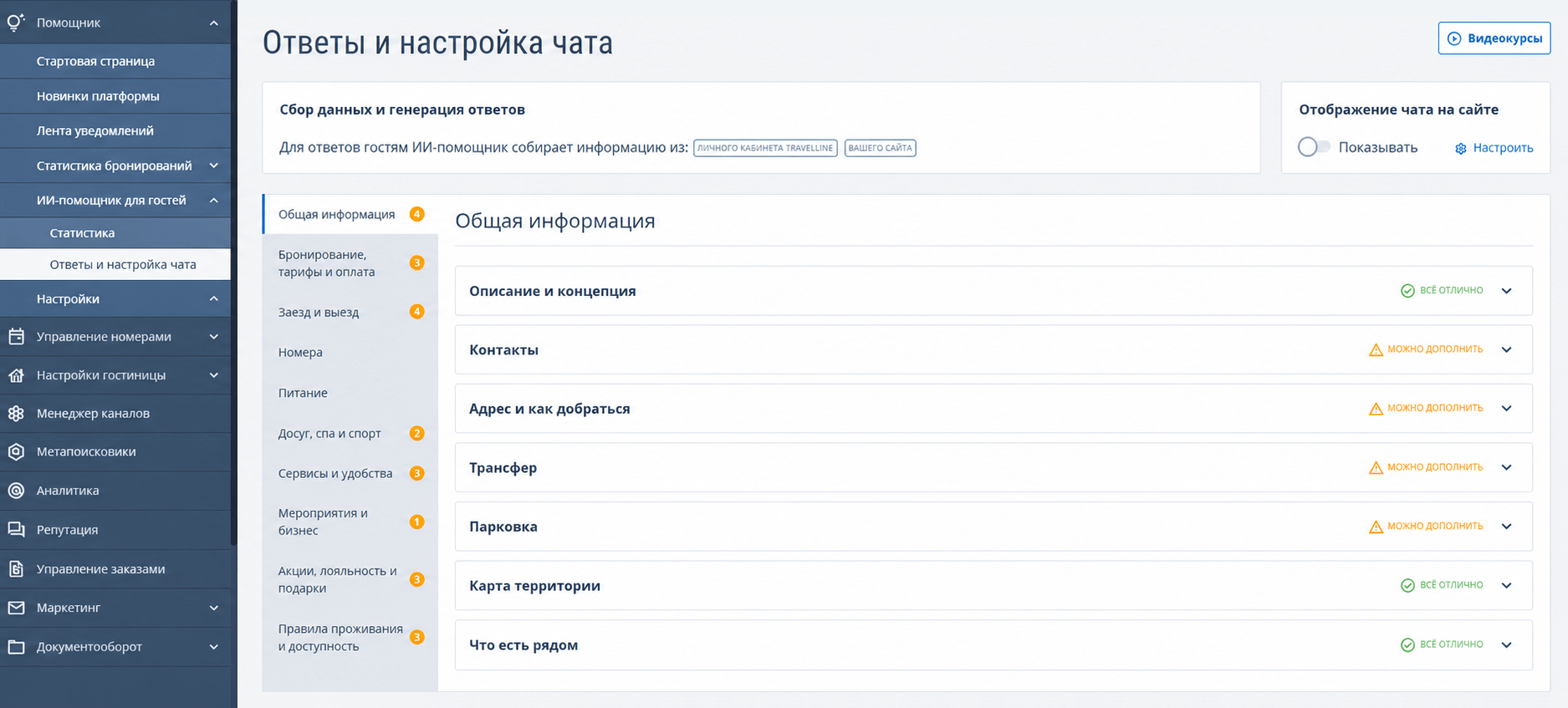Expand the Трансфер section chevron
1568x708 pixels.
pos(1506,467)
